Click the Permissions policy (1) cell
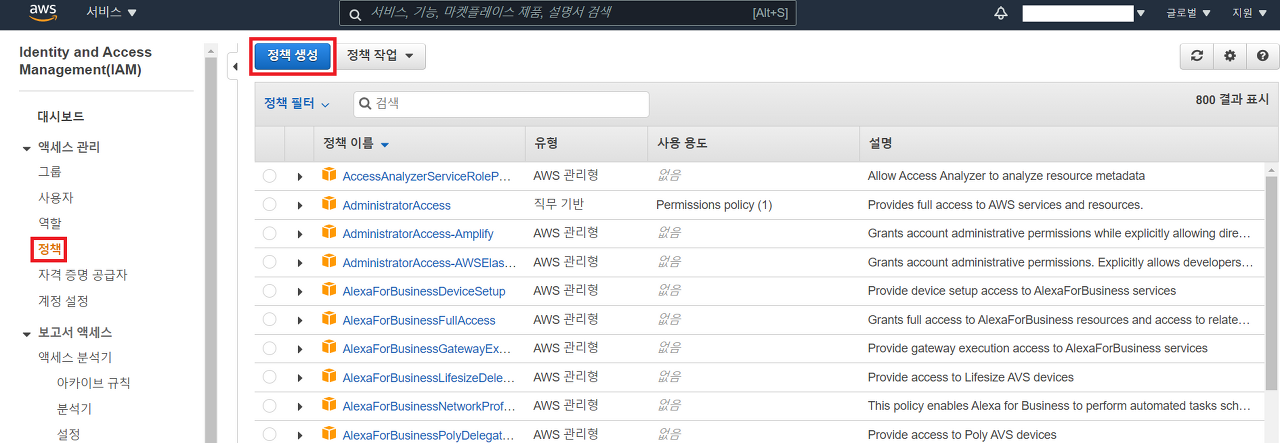Screen dimensions: 1280x443 pyautogui.click(x=714, y=205)
